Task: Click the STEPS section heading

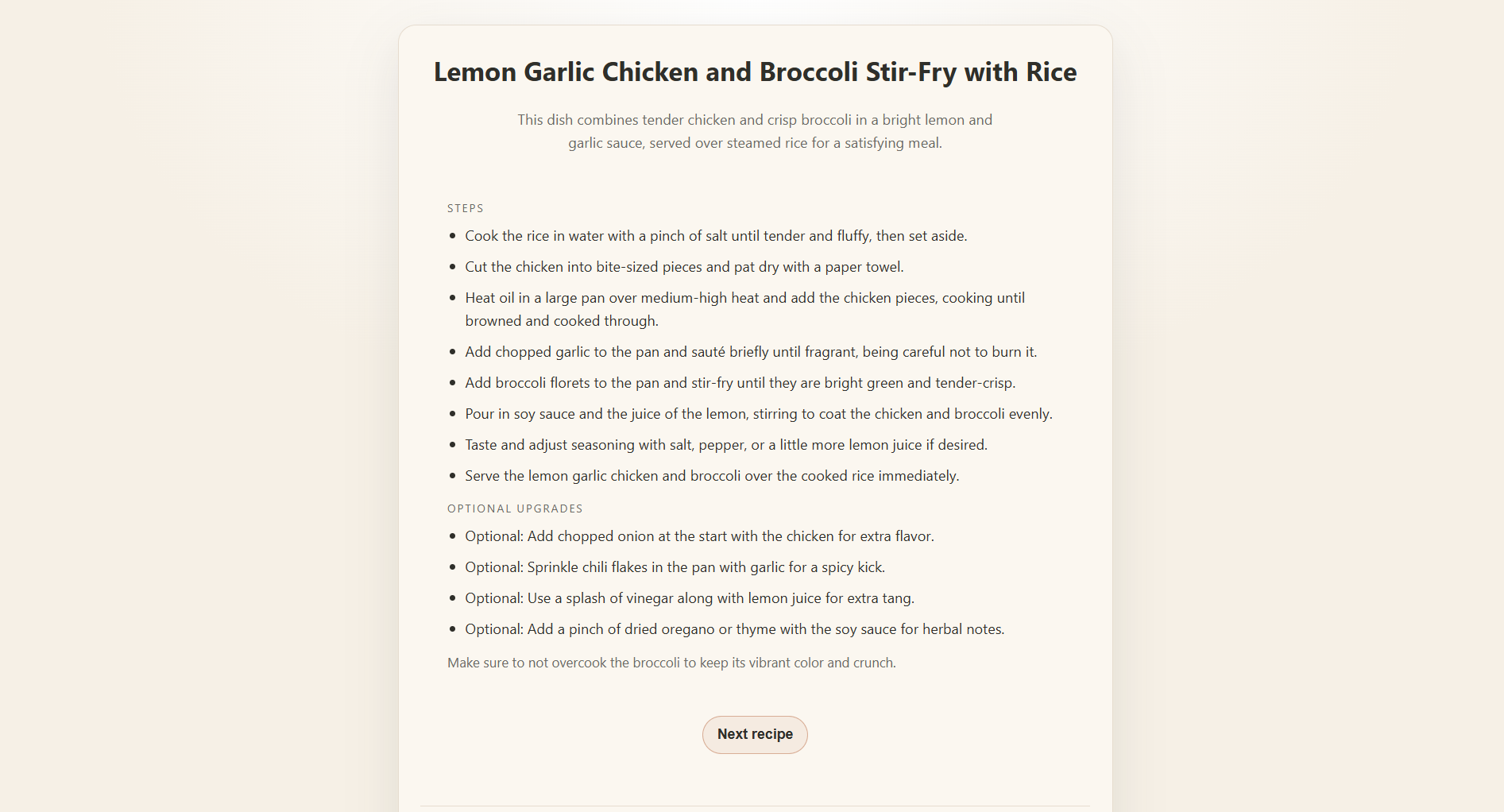Action: [465, 208]
